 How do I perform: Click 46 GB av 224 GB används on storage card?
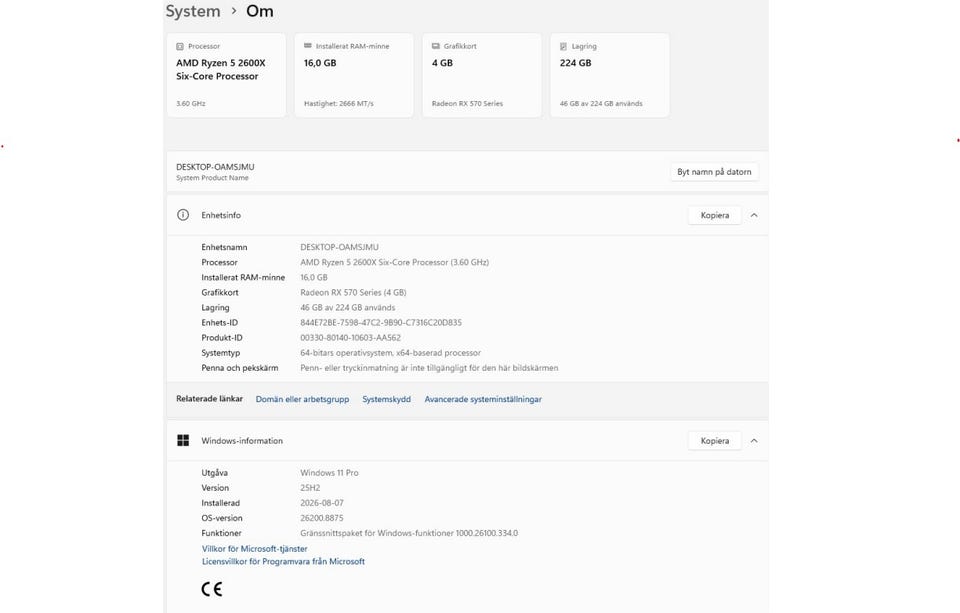(601, 103)
